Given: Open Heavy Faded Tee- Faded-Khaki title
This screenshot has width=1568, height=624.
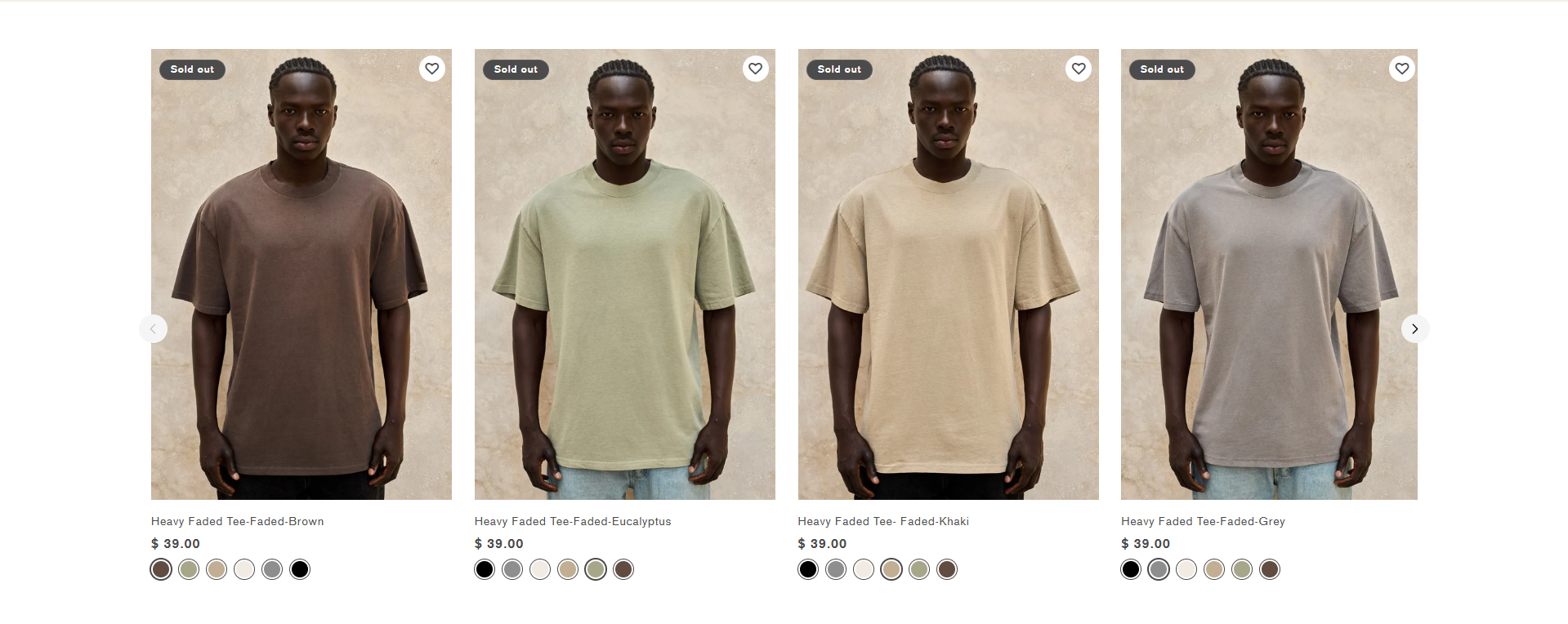Looking at the screenshot, I should click(883, 521).
